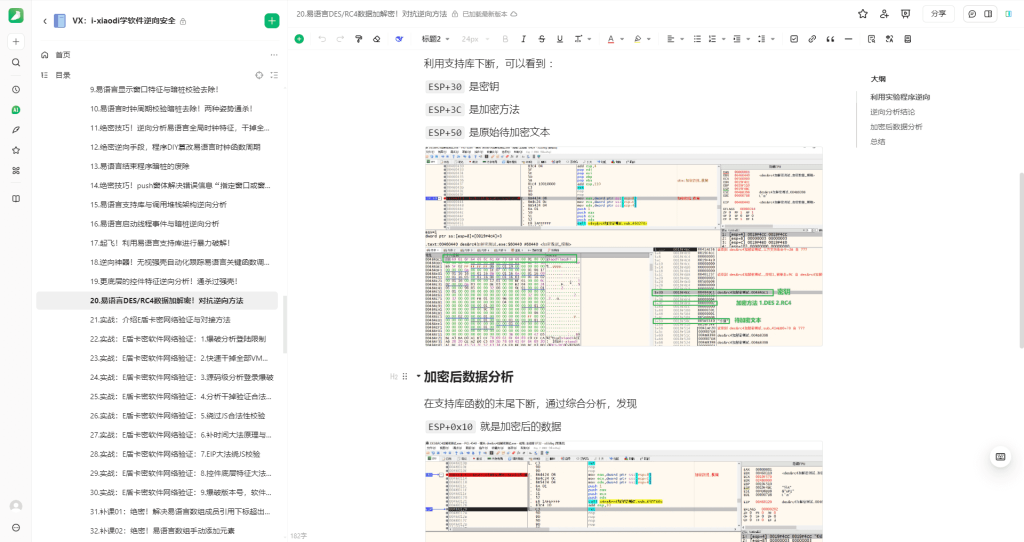Click the search icon in left sidebar
1024x542 pixels.
[16, 62]
